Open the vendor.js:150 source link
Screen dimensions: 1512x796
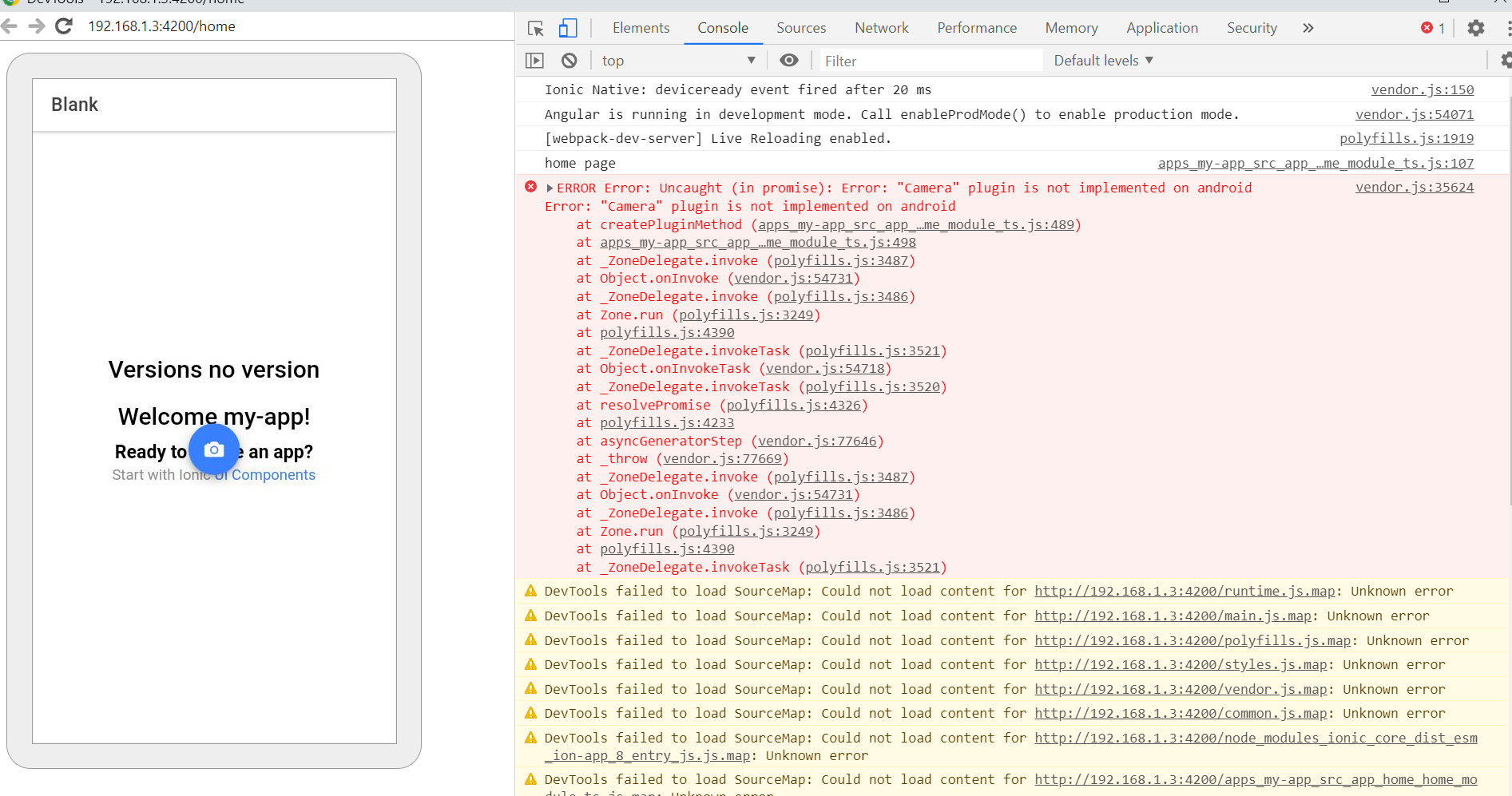(x=1423, y=89)
